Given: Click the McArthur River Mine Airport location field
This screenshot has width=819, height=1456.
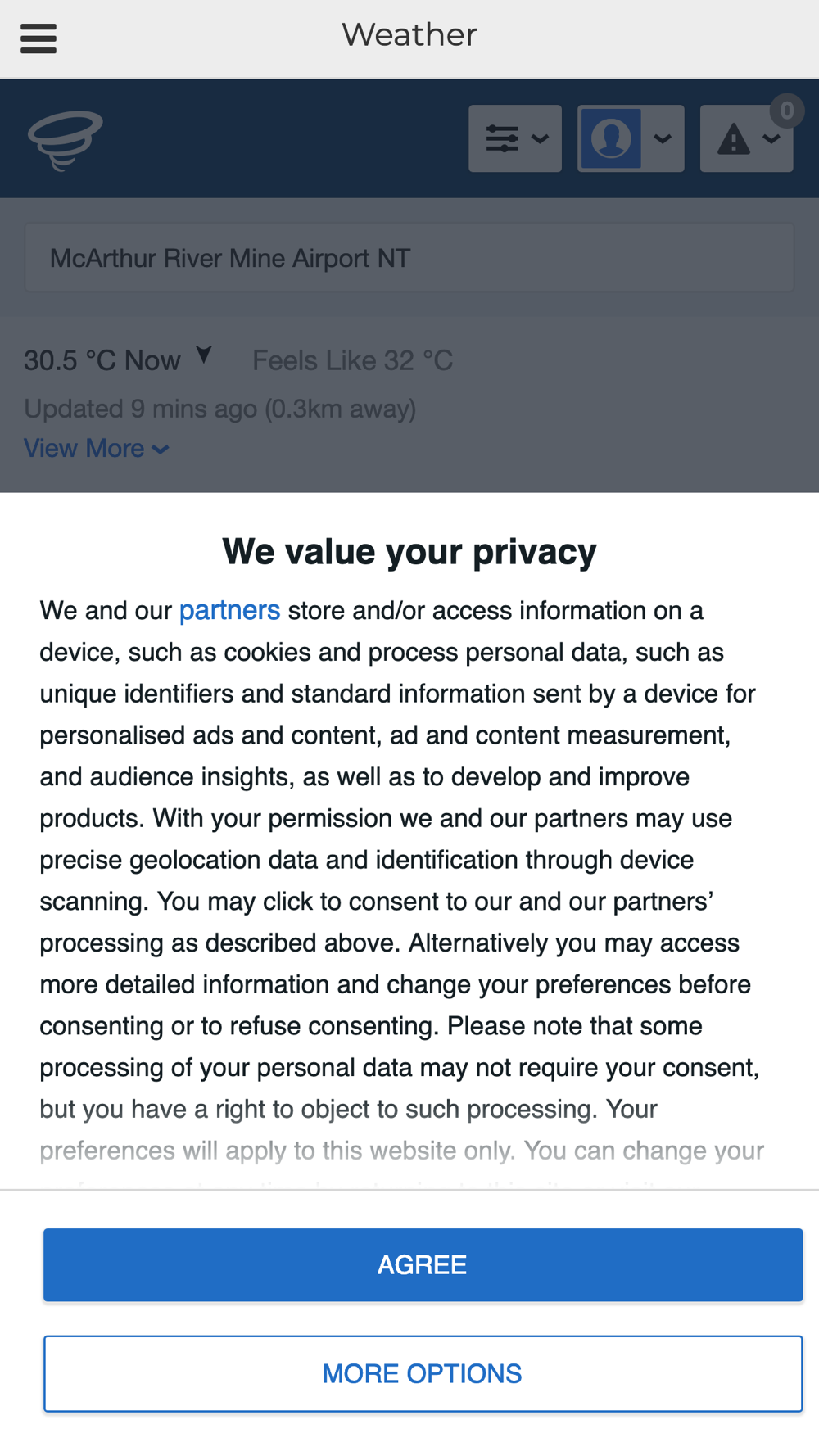Looking at the screenshot, I should [x=409, y=258].
